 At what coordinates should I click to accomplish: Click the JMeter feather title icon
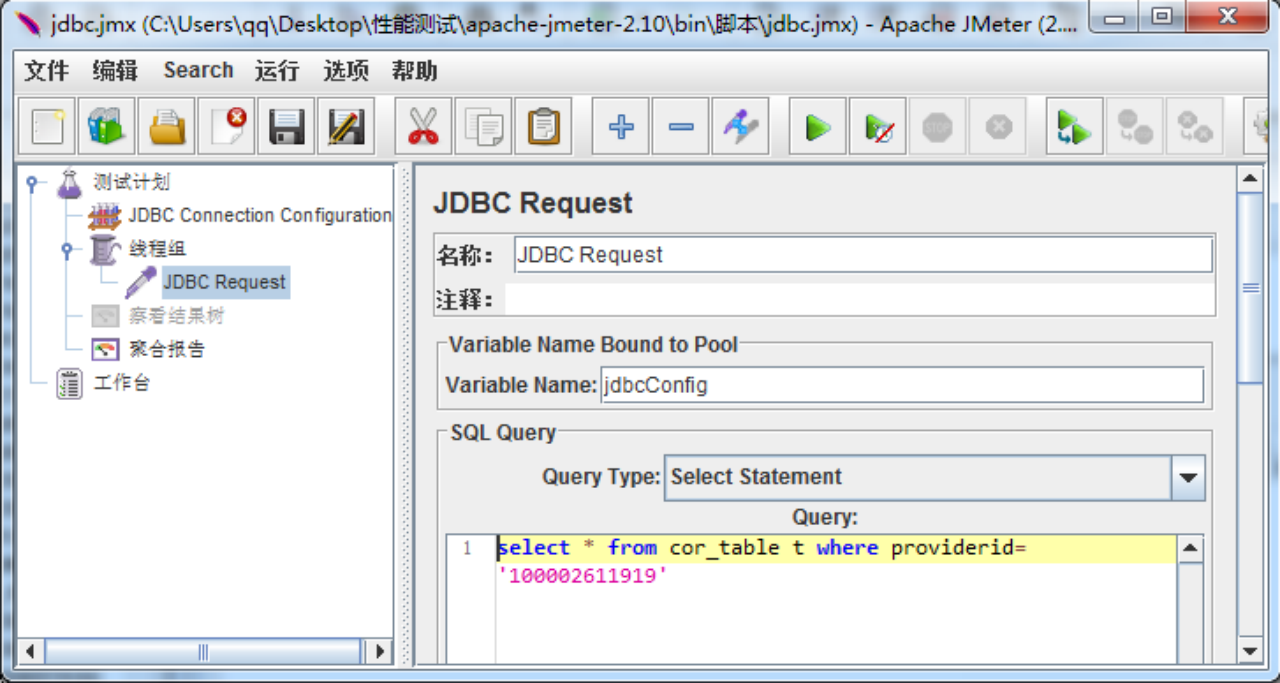(x=29, y=23)
